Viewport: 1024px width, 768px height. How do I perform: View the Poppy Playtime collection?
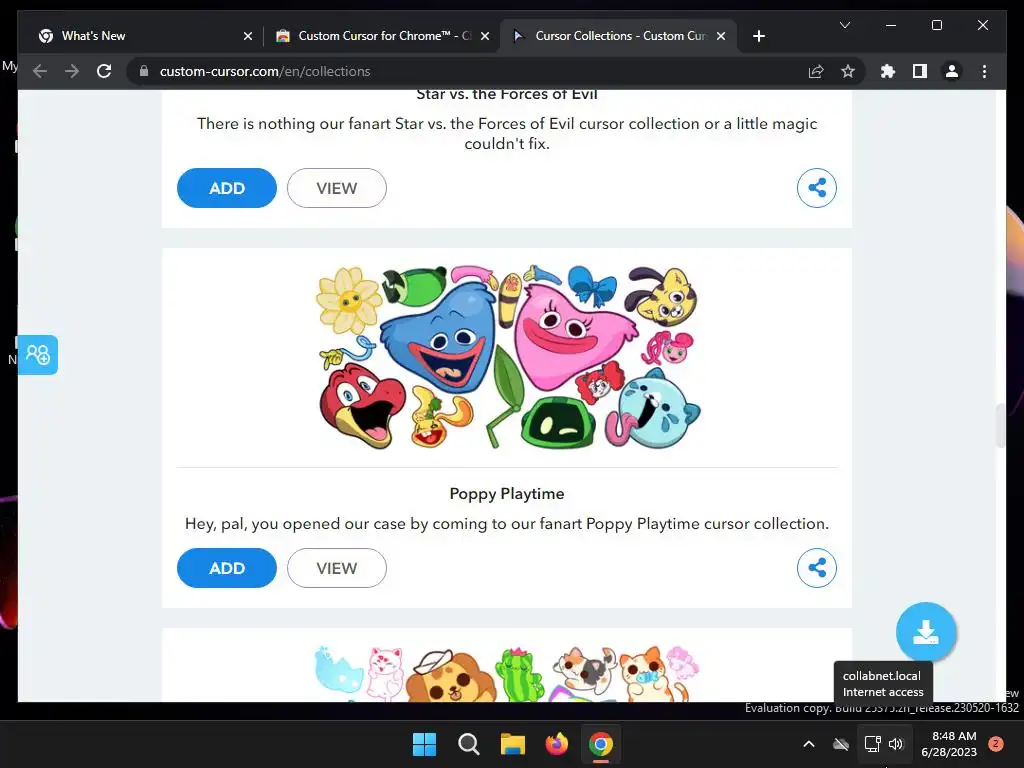coord(336,568)
